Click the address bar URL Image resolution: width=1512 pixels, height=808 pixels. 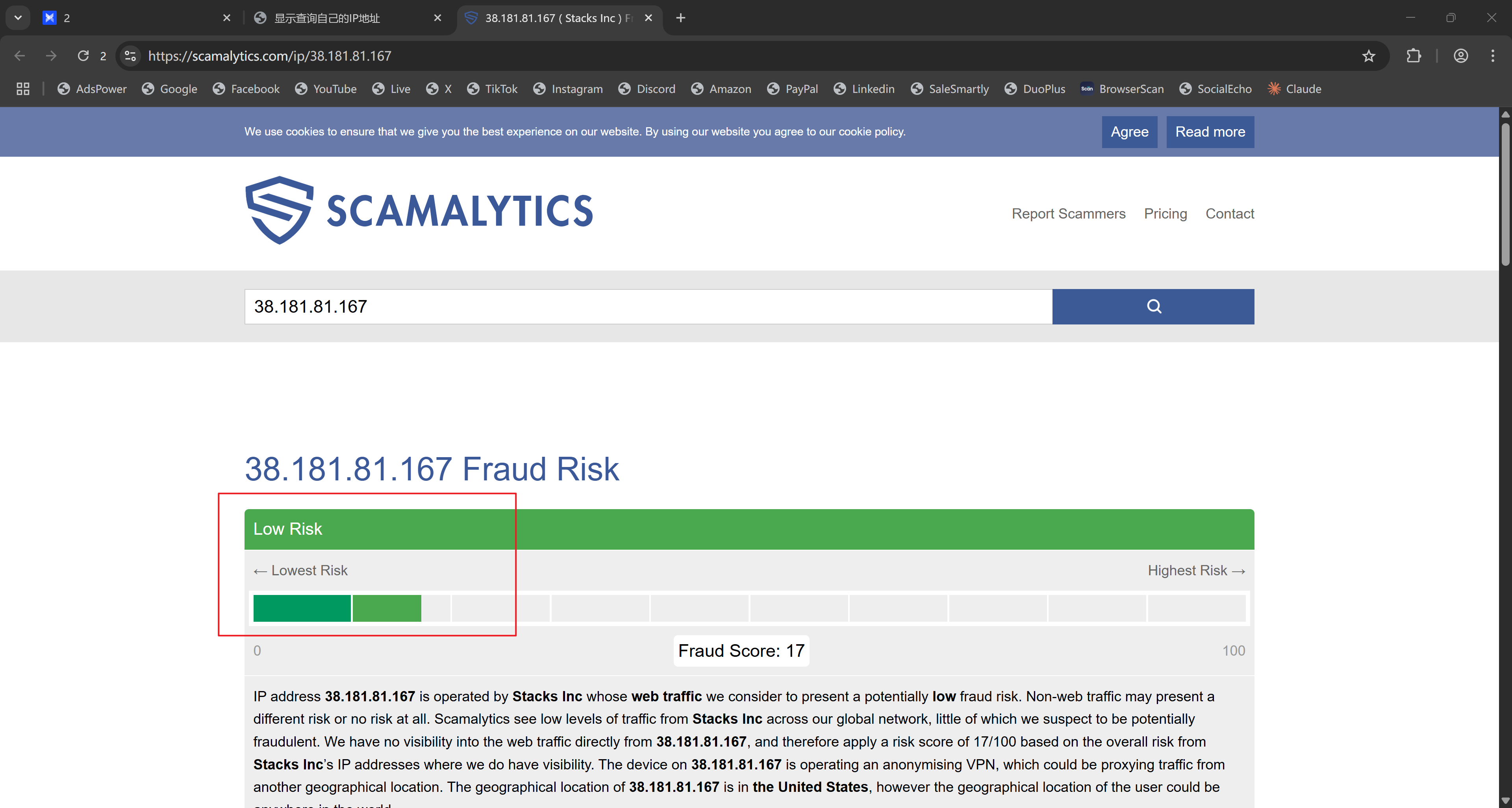tap(269, 56)
